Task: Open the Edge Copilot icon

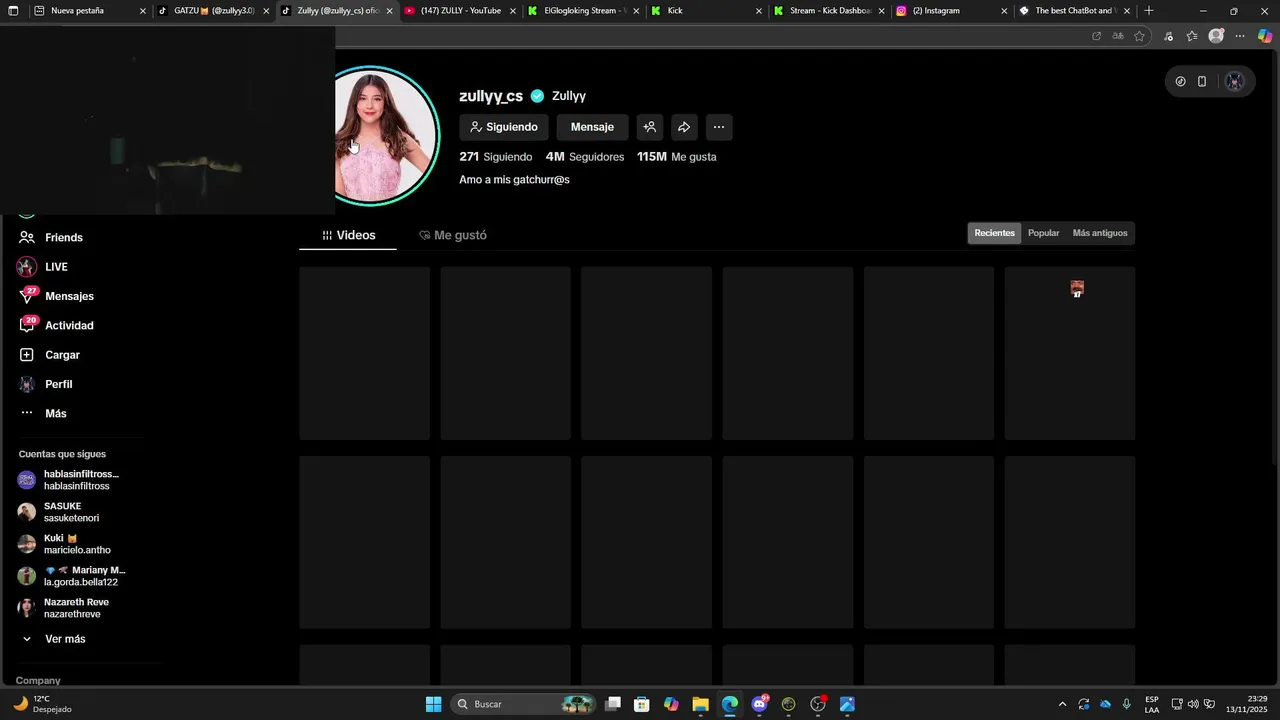Action: coord(1265,36)
